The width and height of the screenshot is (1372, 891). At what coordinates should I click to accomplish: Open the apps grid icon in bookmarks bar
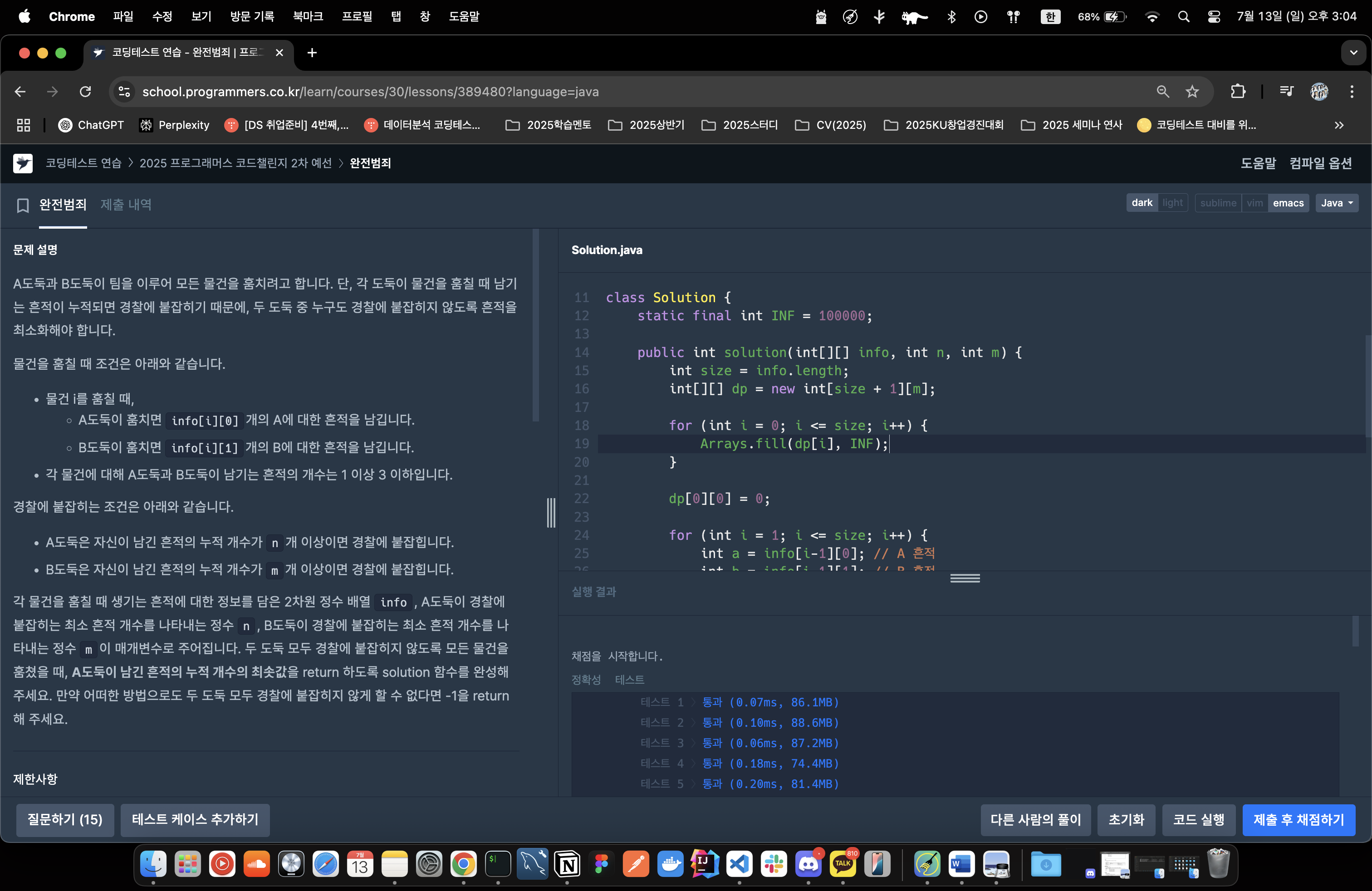click(x=24, y=125)
